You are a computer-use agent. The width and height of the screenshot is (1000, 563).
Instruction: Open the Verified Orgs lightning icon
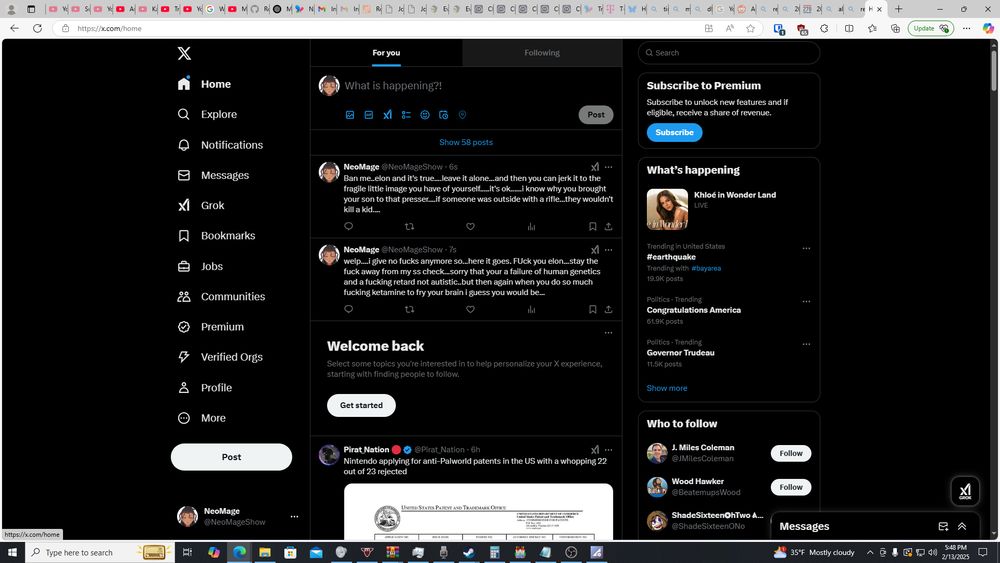[184, 357]
